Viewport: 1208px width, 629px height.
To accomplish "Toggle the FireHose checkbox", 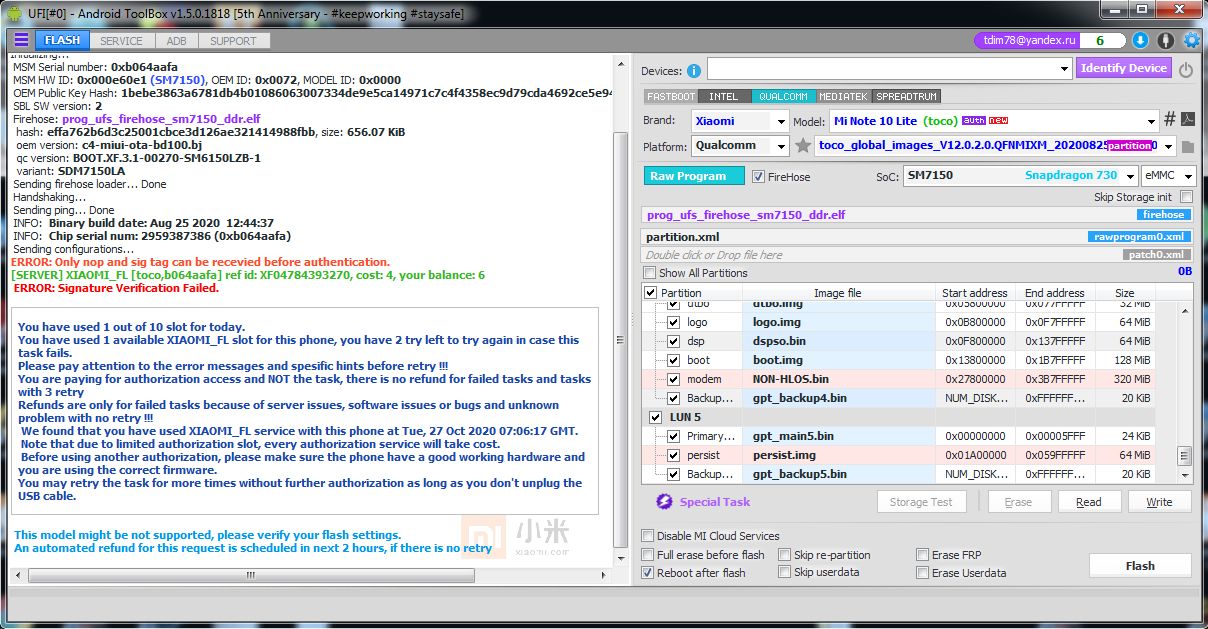I will tap(758, 176).
